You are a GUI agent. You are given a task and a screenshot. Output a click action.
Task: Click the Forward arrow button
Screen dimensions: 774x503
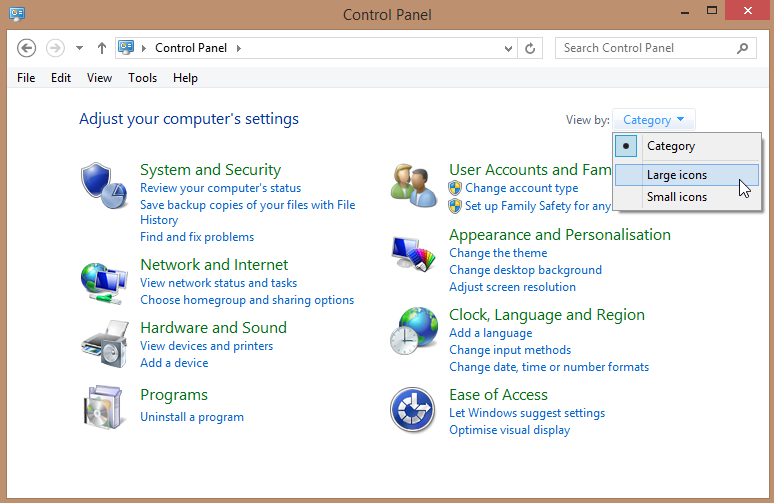(x=55, y=48)
